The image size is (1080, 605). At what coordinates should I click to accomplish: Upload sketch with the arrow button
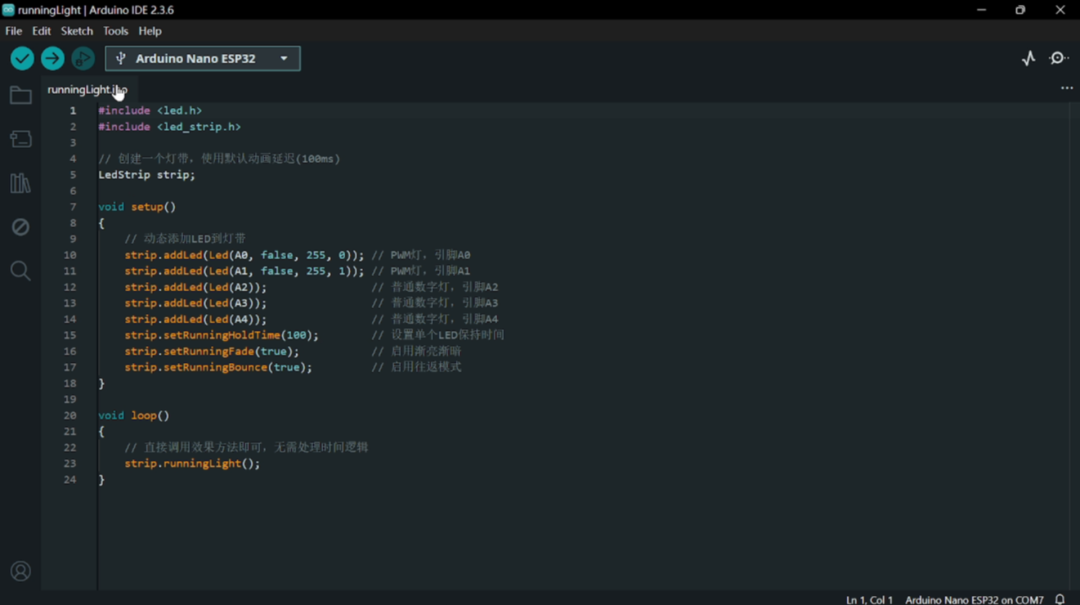point(52,59)
